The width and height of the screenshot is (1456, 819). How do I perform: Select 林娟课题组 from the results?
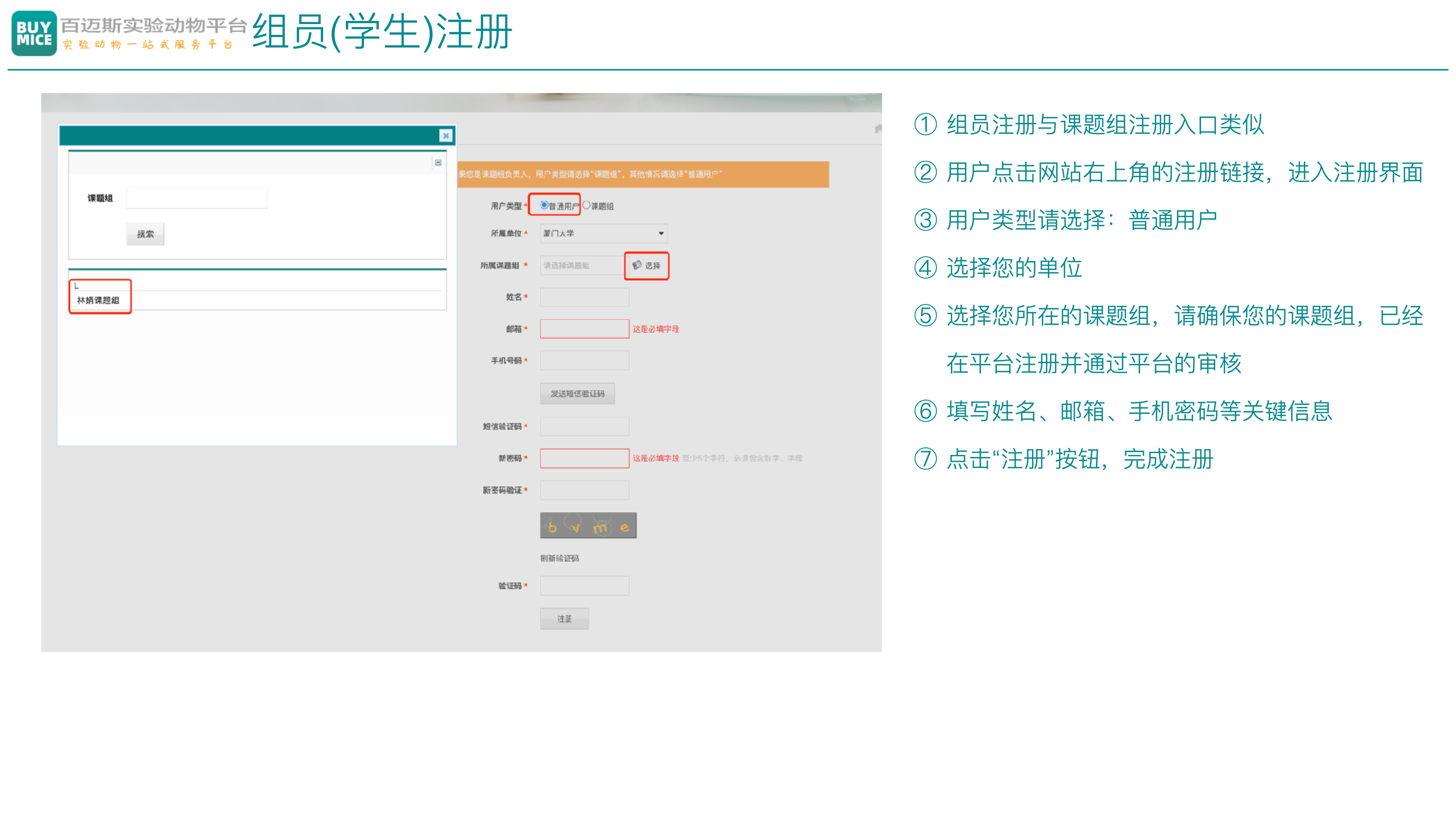[x=98, y=301]
